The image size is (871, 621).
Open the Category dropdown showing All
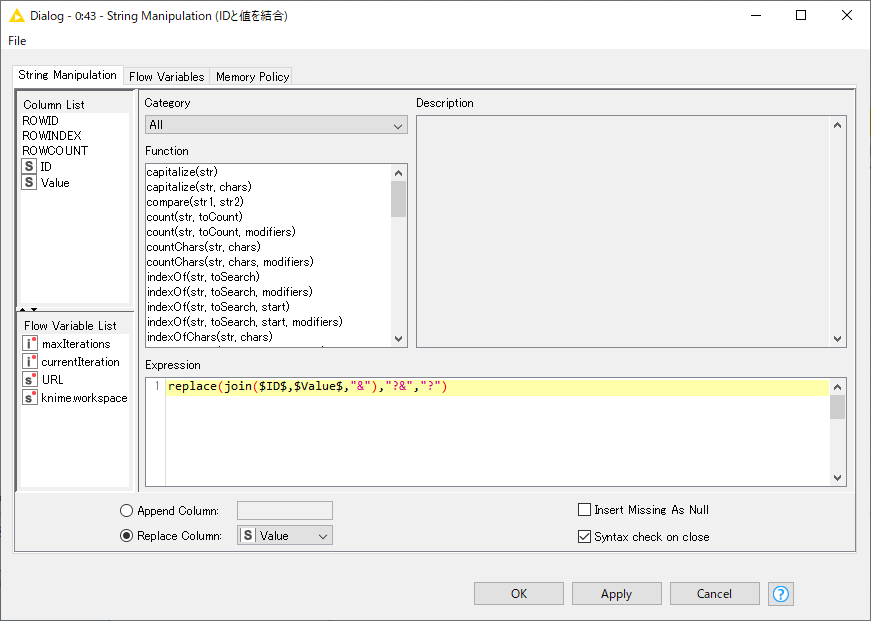(276, 125)
